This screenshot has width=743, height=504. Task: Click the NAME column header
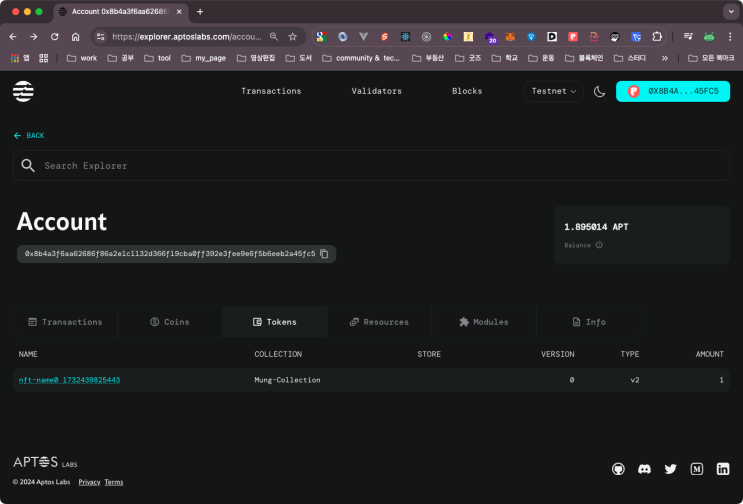click(28, 354)
